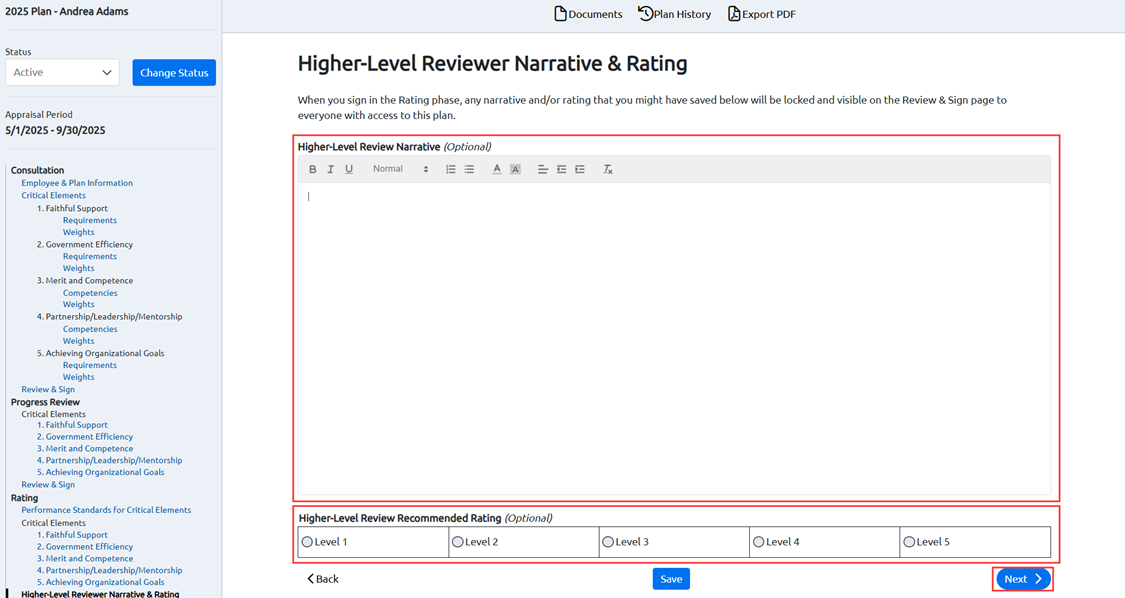The height and width of the screenshot is (598, 1125).
Task: Open Progress Review 2. Government Efficiency
Action: [x=85, y=436]
